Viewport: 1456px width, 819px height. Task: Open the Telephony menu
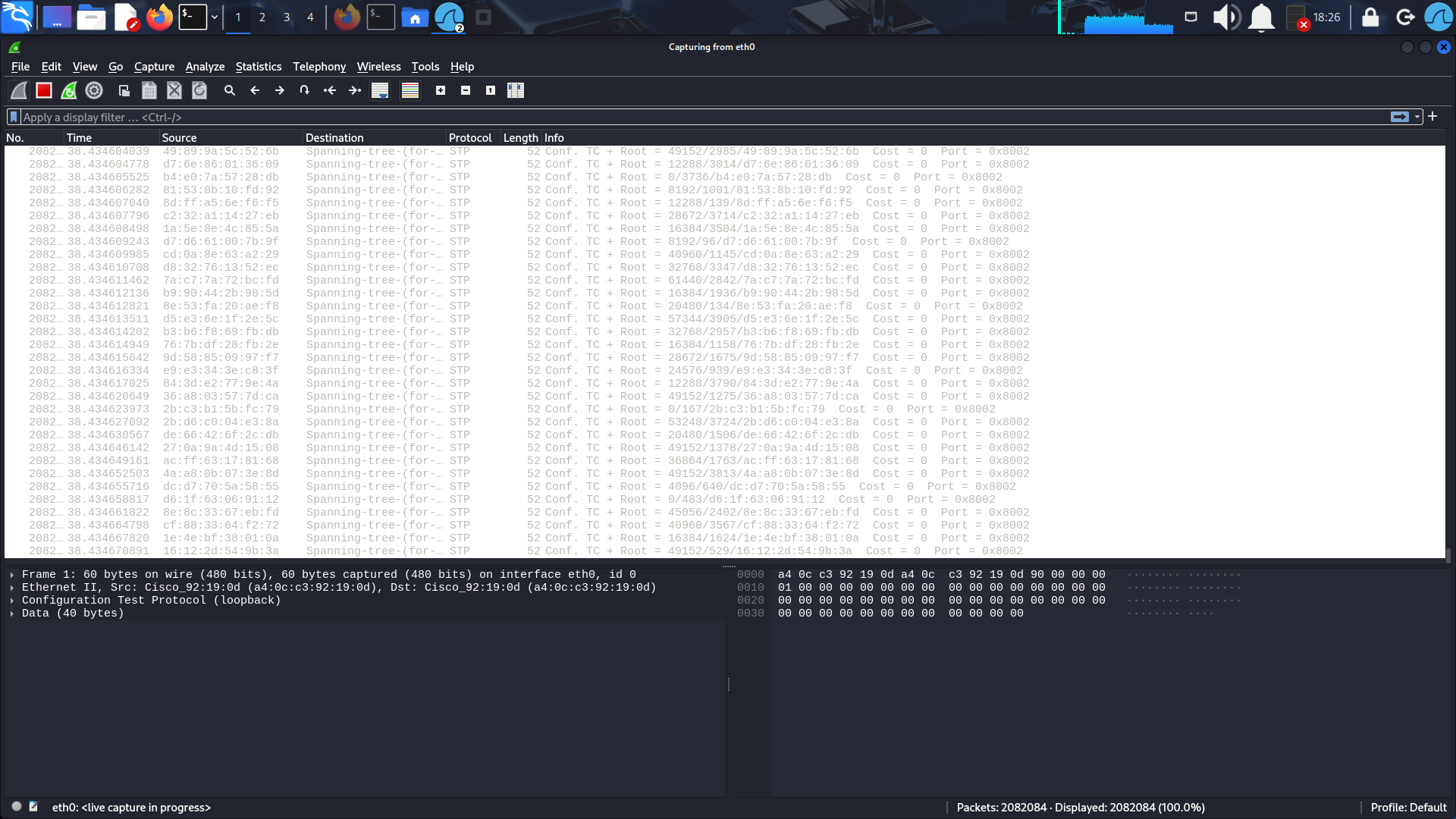tap(319, 67)
